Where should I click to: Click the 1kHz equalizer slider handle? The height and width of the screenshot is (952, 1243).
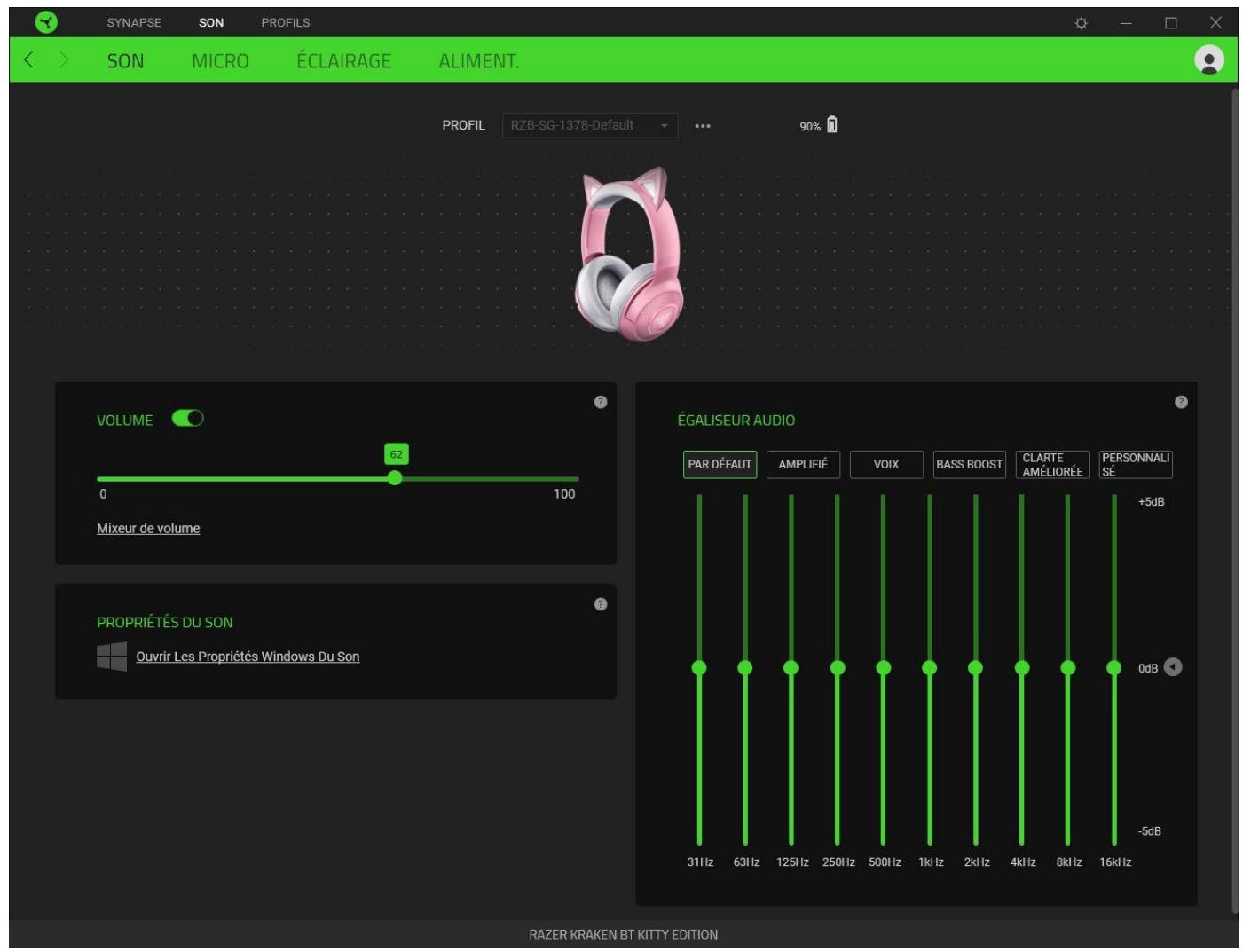point(930,667)
